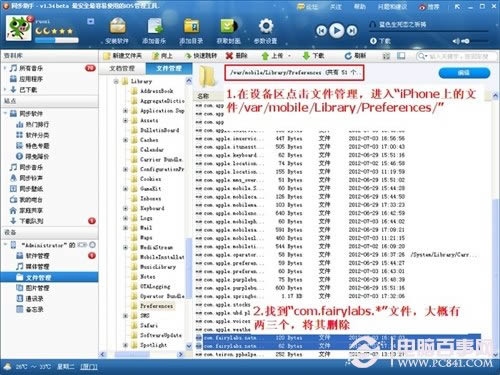Open 已下载 in the sidebar
The height and width of the screenshot is (375, 500).
click(x=28, y=90)
